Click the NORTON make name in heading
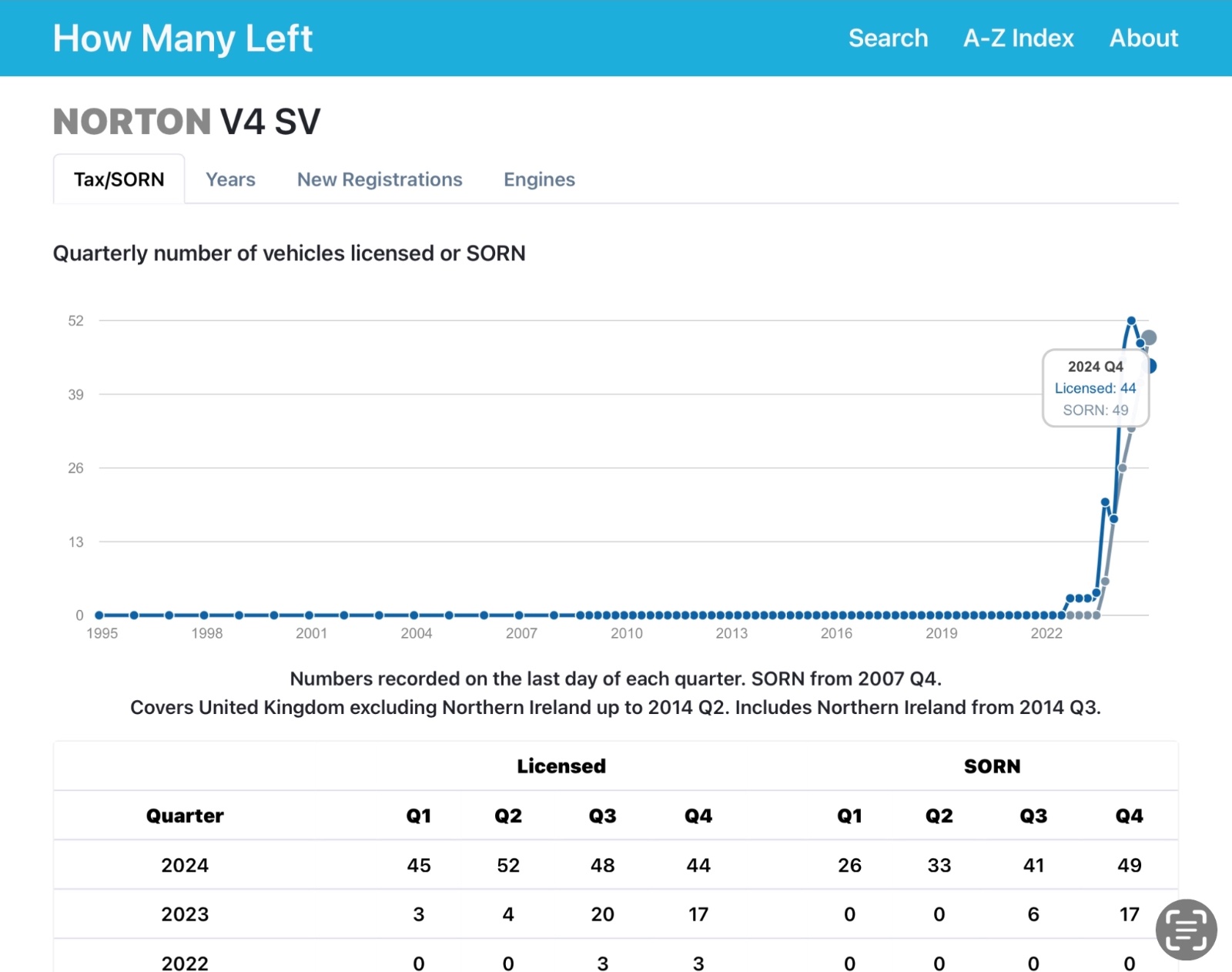The width and height of the screenshot is (1232, 972). pyautogui.click(x=132, y=122)
